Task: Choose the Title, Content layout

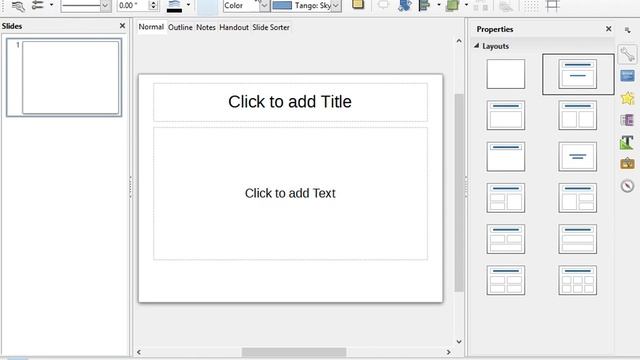Action: coord(506,116)
